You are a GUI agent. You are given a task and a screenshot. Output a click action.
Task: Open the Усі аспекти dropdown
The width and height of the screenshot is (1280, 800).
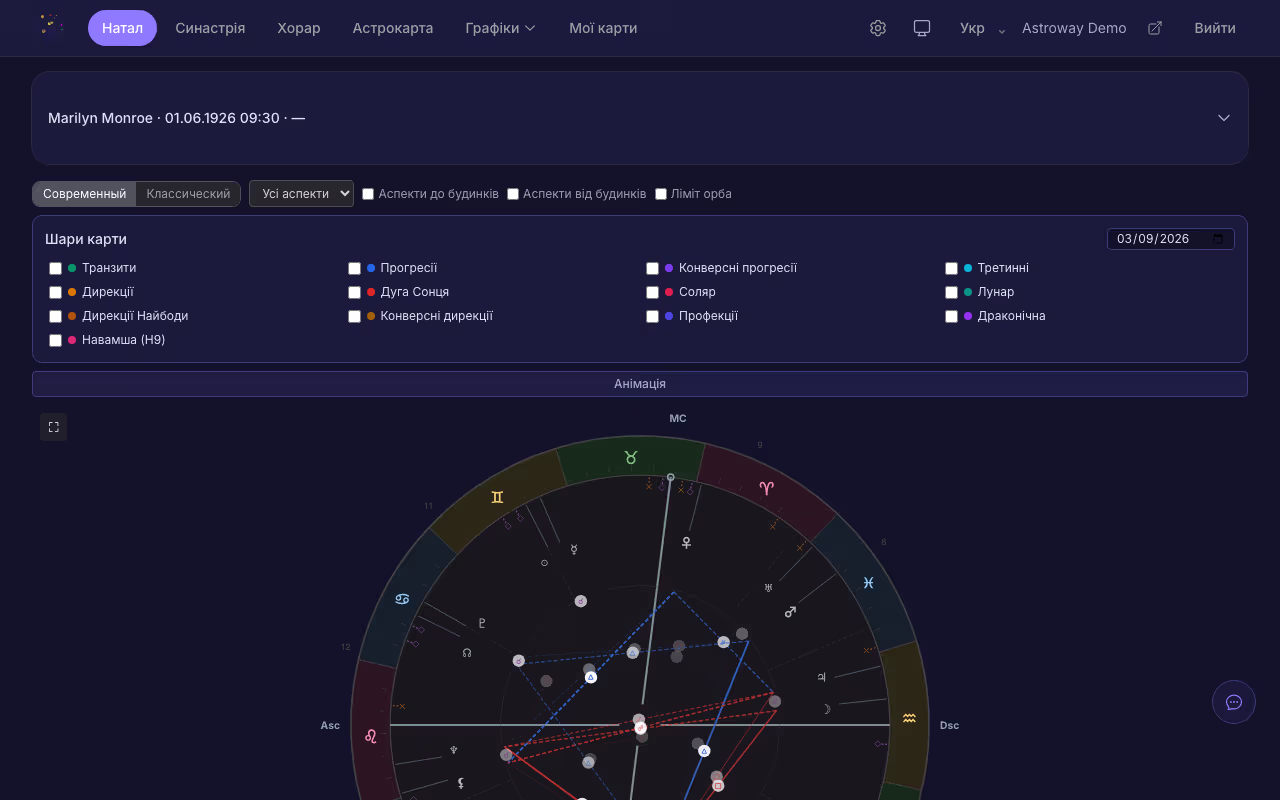(301, 194)
